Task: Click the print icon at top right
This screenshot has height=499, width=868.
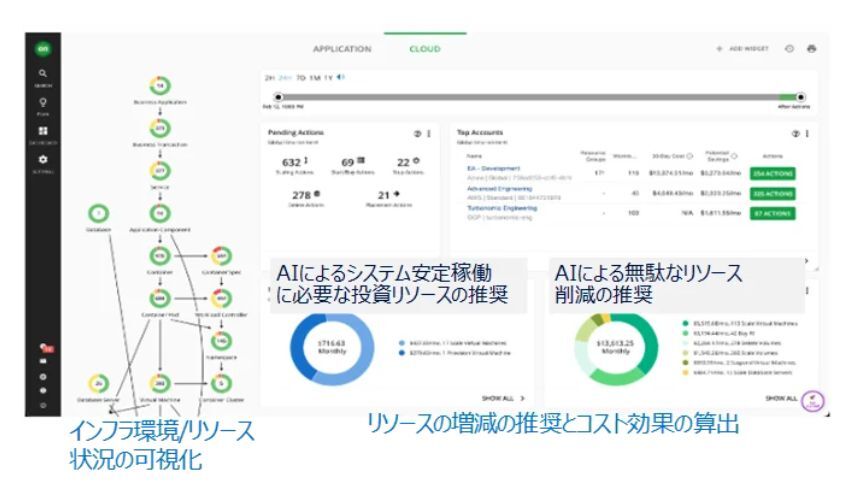Action: click(x=812, y=49)
